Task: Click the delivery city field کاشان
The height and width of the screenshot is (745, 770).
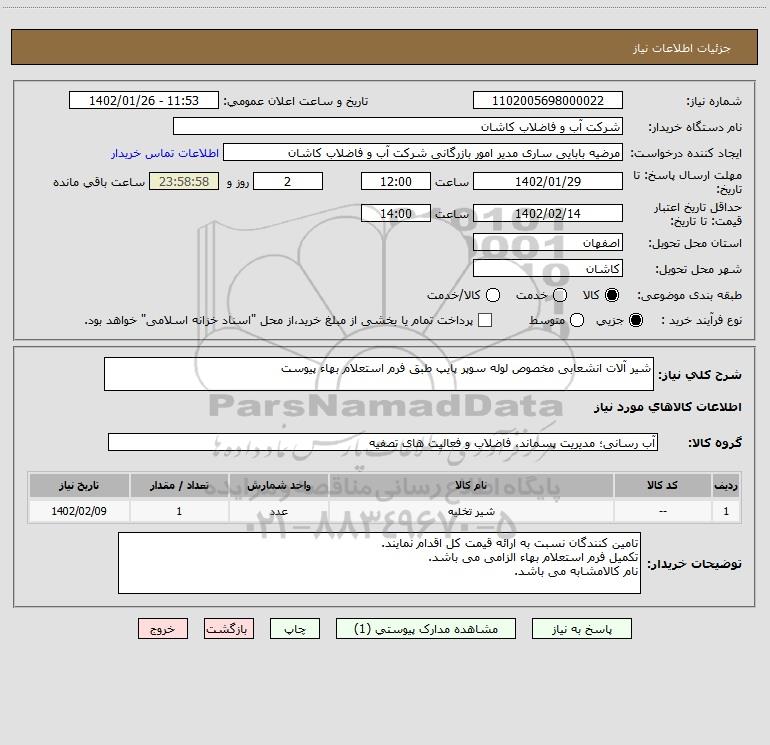Action: point(548,269)
